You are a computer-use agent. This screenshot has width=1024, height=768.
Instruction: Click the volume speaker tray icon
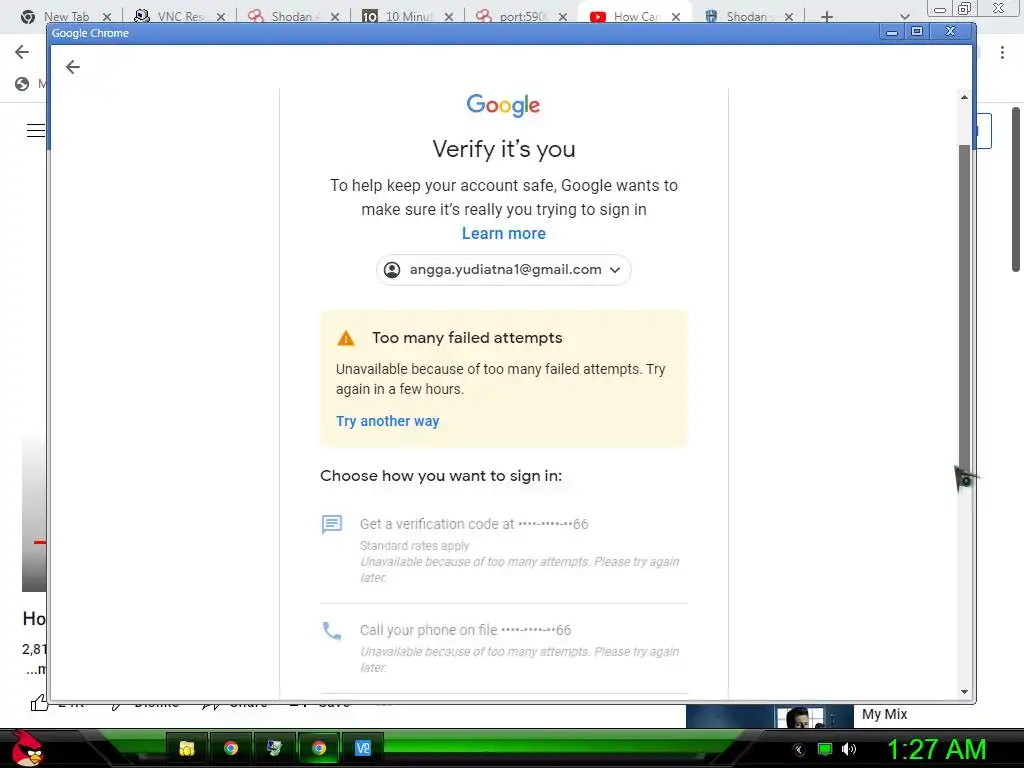(x=848, y=749)
